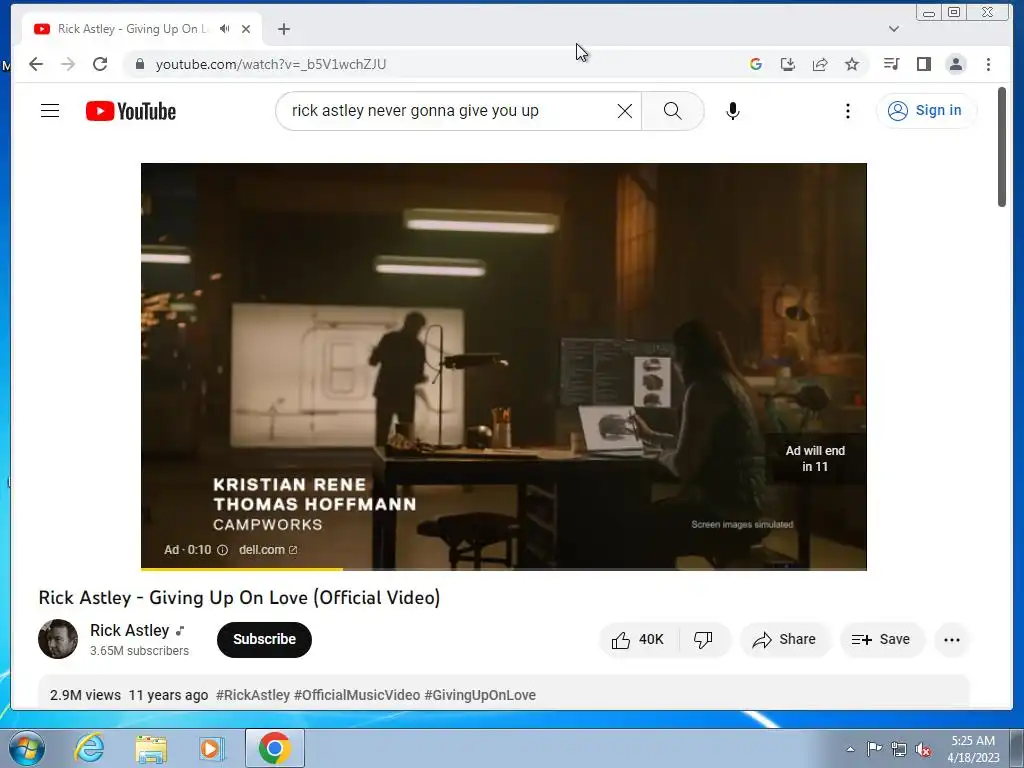The height and width of the screenshot is (768, 1024).
Task: Click the install app icon in address bar
Action: [788, 64]
